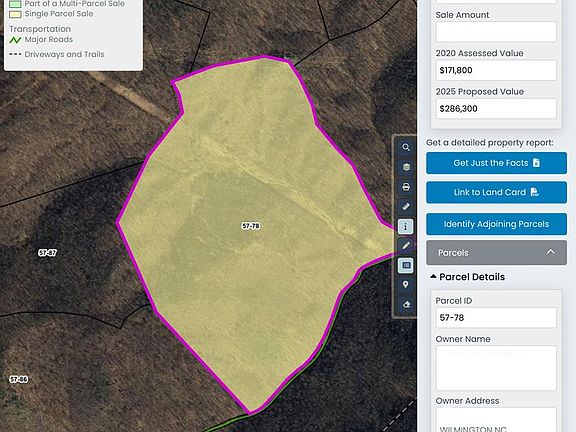
Task: Open Link to Land Card
Action: (496, 192)
